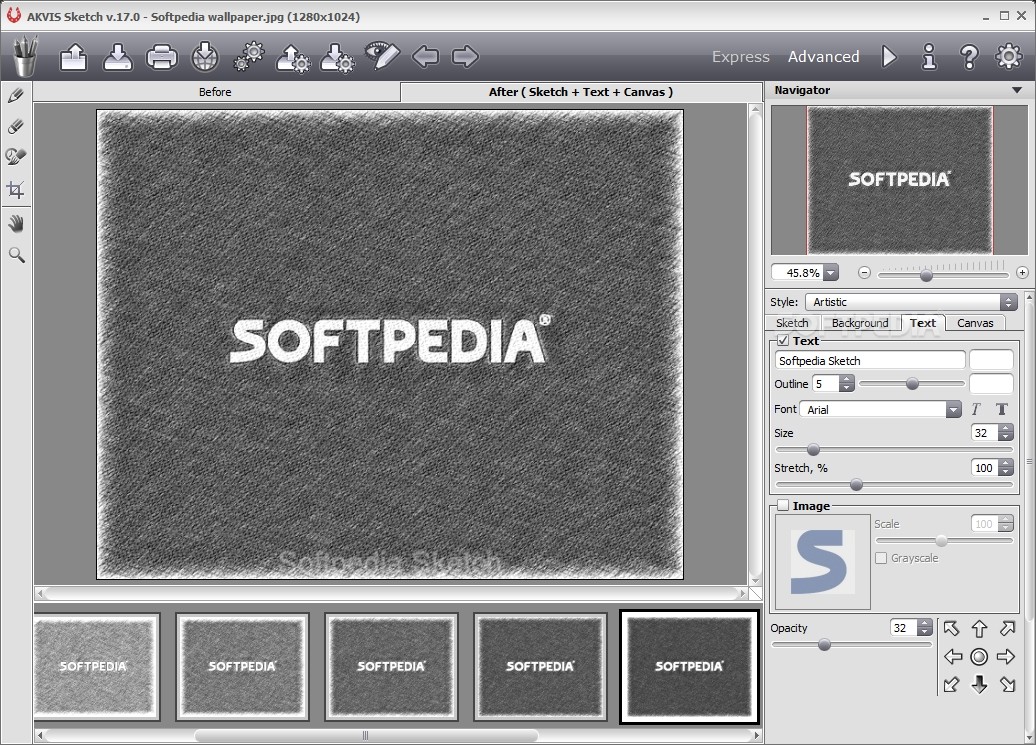Click the Print image icon

pos(162,57)
